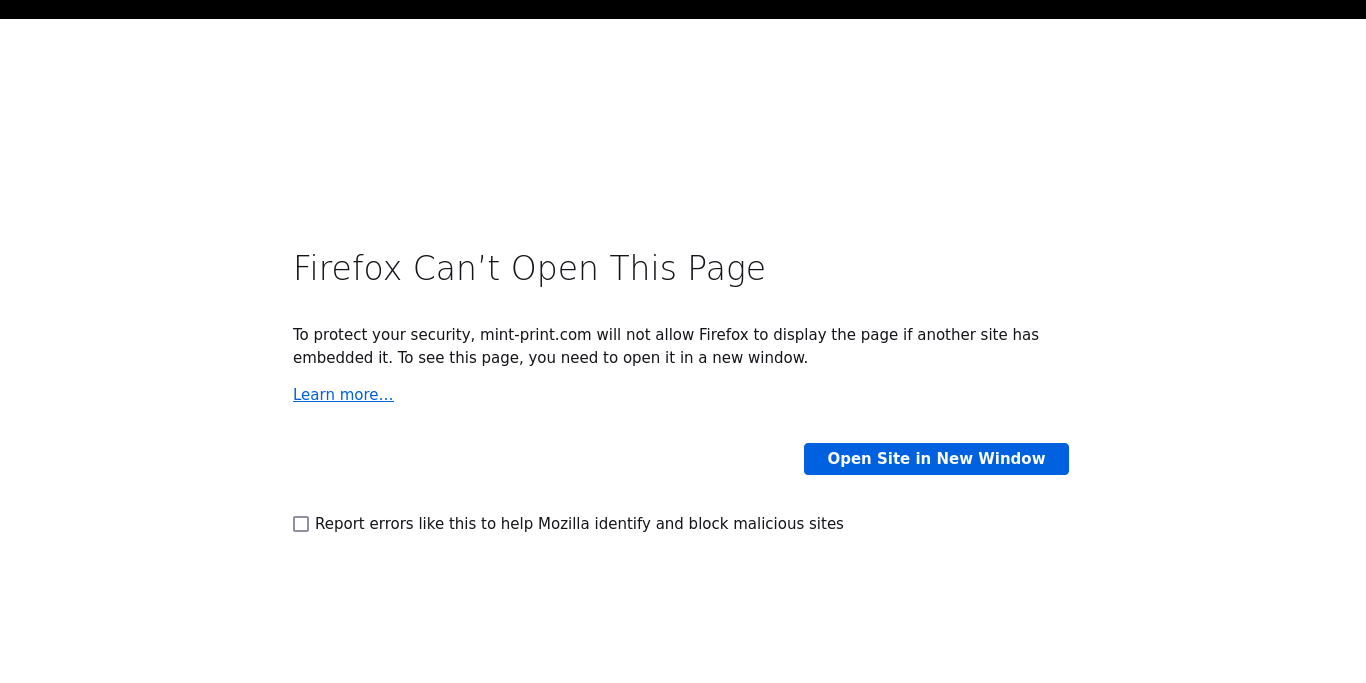Enable the report errors checkbox
Image resolution: width=1366 pixels, height=683 pixels.
(301, 524)
